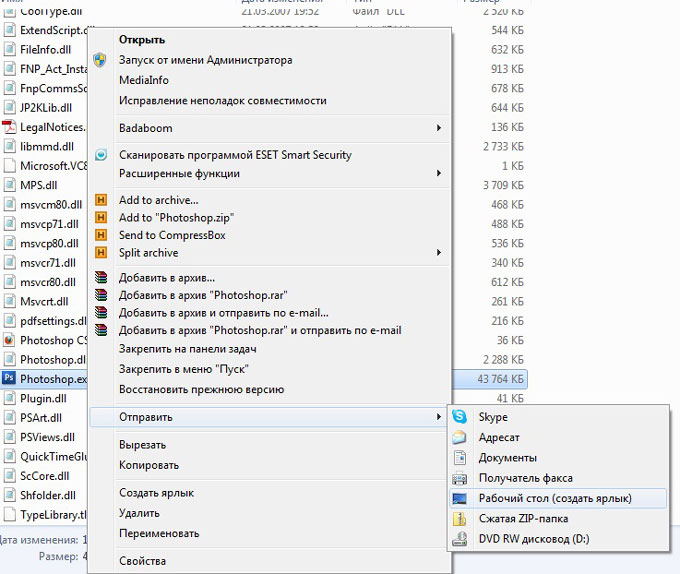Expand the Отправить submenu arrow
This screenshot has height=574, width=680.
click(x=439, y=417)
